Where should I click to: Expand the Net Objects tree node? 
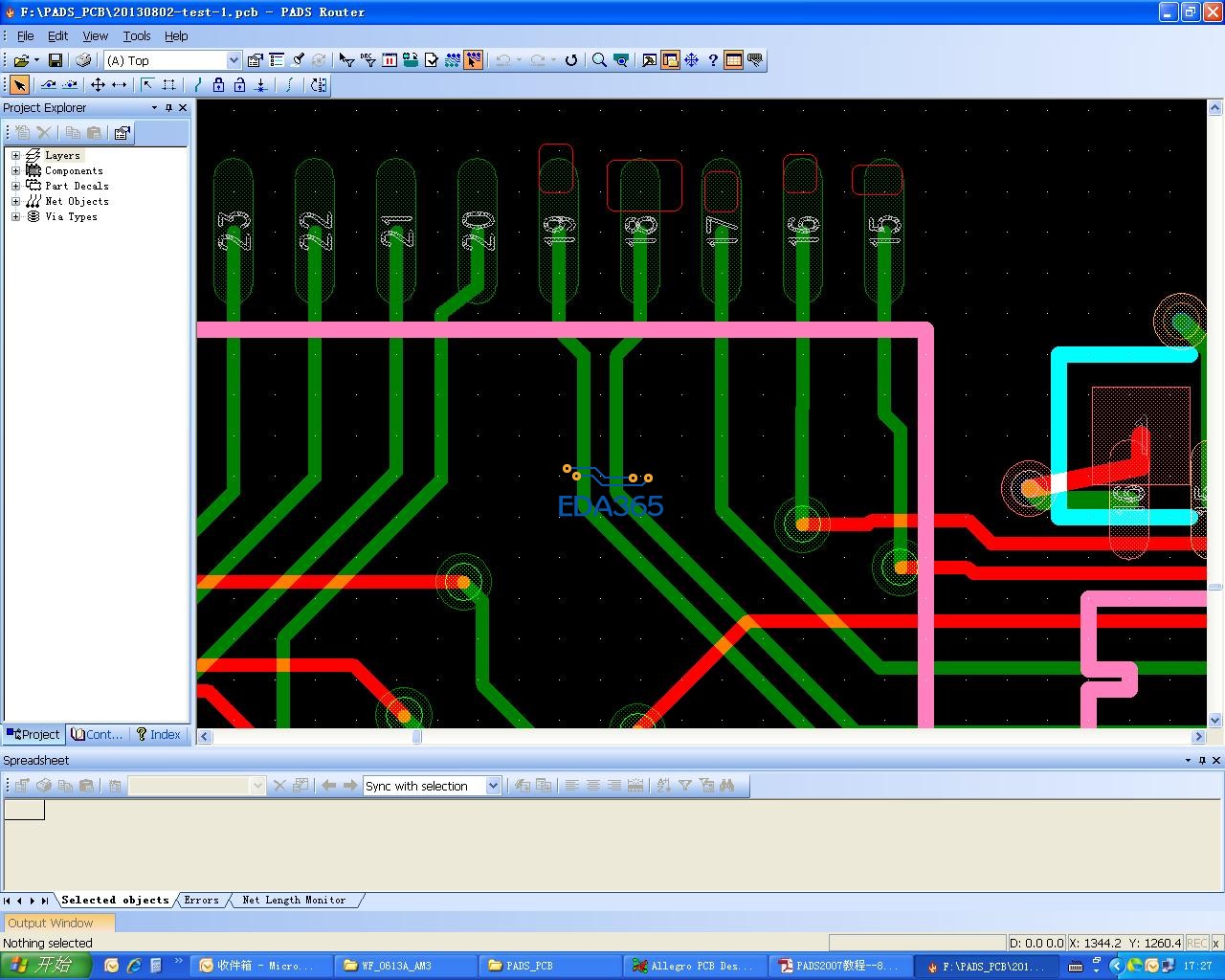[15, 201]
